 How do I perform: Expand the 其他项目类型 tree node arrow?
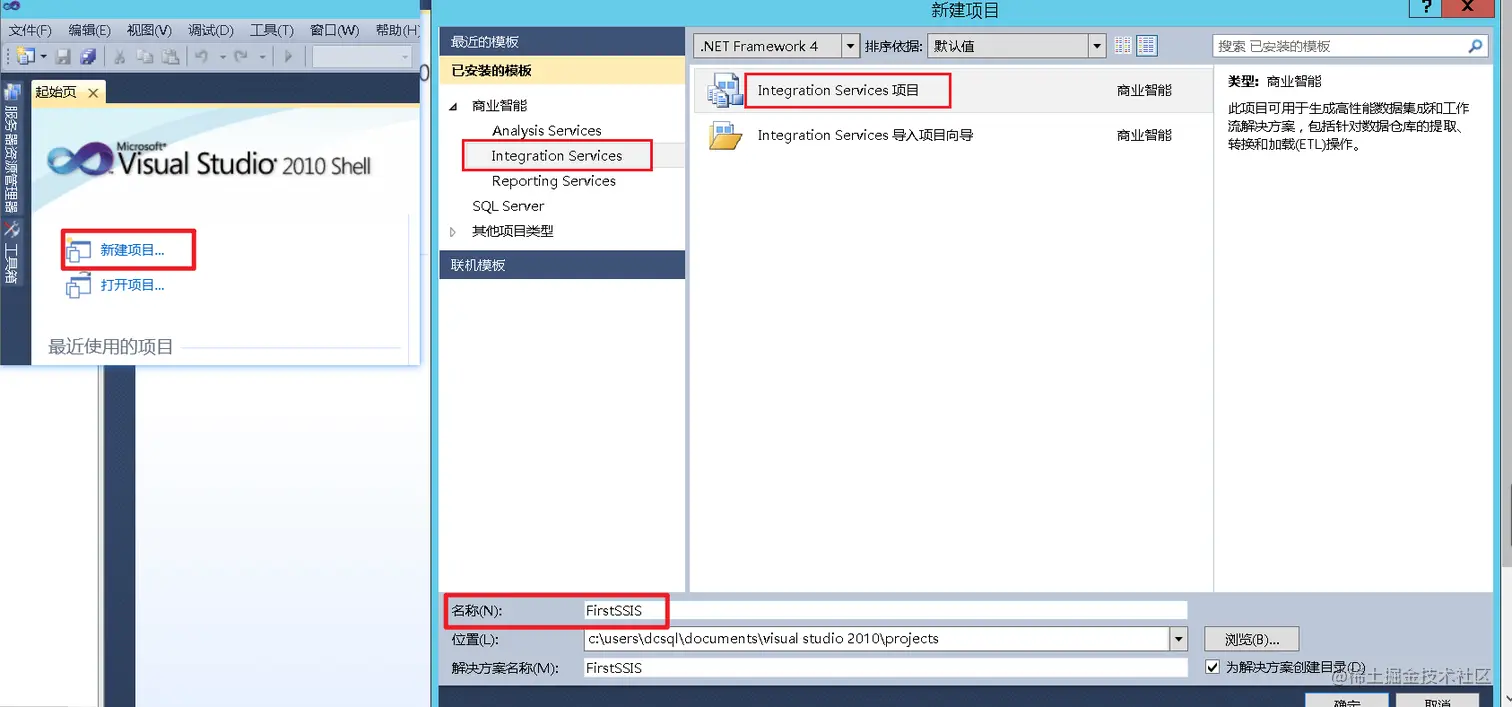point(452,231)
